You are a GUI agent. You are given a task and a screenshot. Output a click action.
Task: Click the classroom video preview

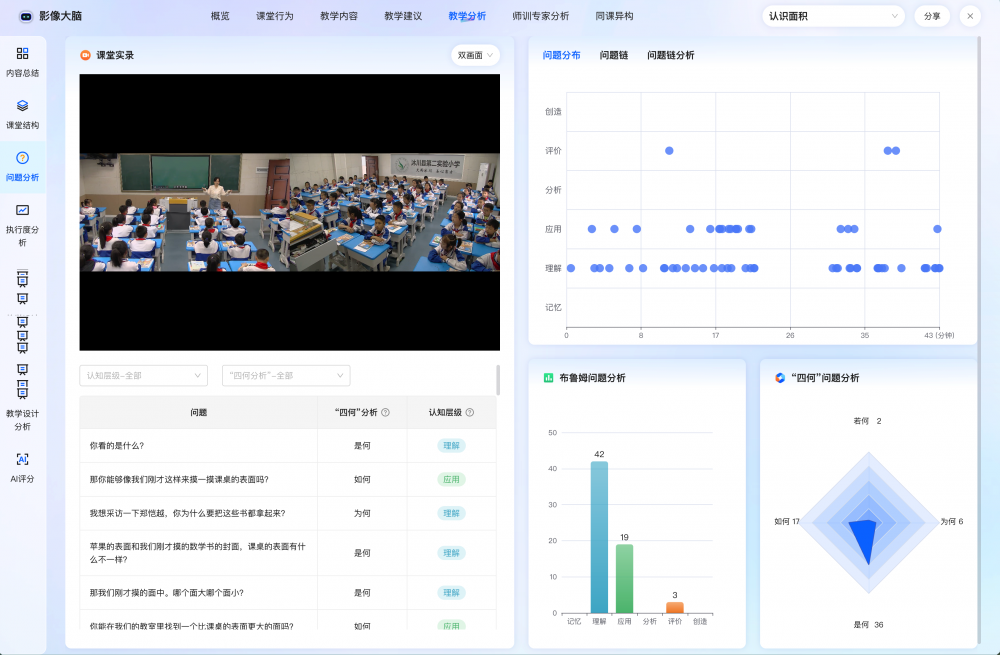point(289,212)
